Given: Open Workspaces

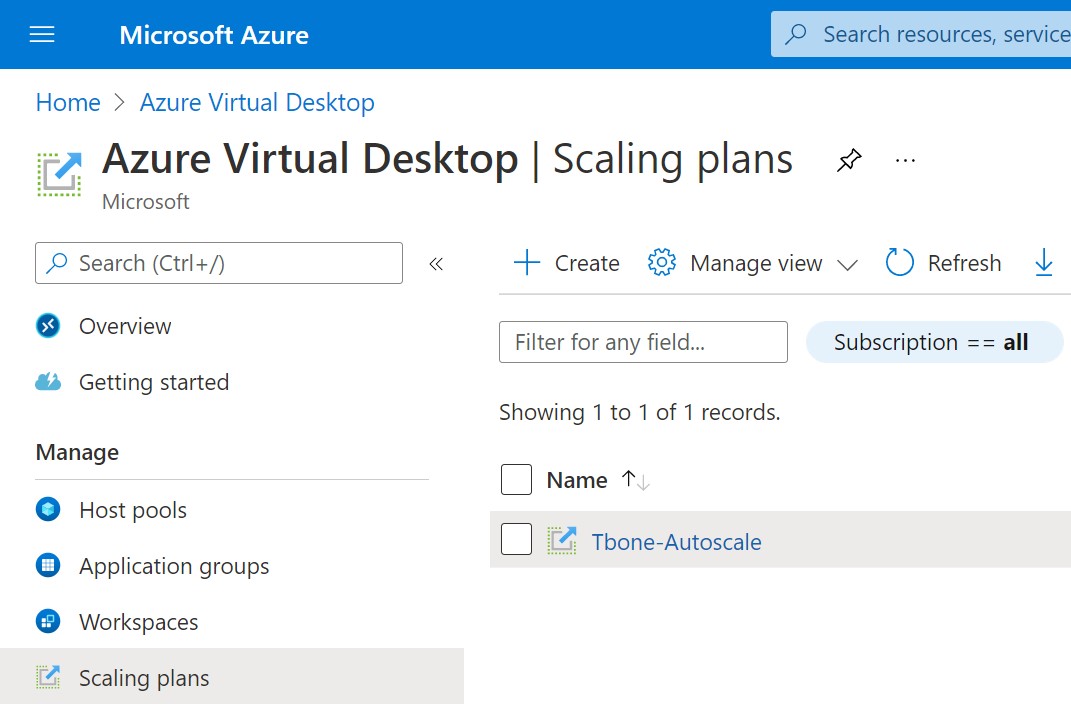Looking at the screenshot, I should (x=139, y=622).
